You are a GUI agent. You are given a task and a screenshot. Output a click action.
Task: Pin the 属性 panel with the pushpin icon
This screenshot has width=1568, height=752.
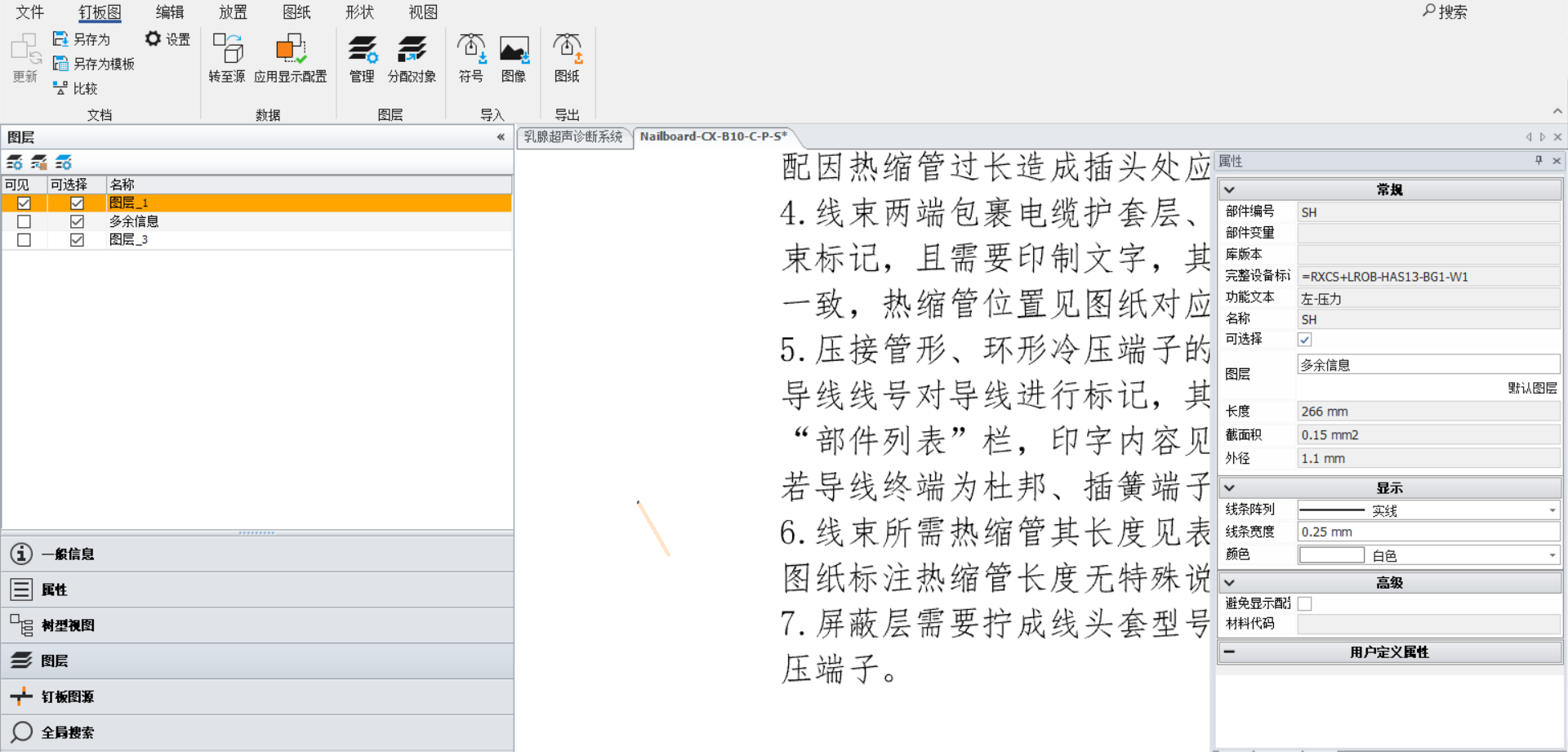tap(1539, 161)
